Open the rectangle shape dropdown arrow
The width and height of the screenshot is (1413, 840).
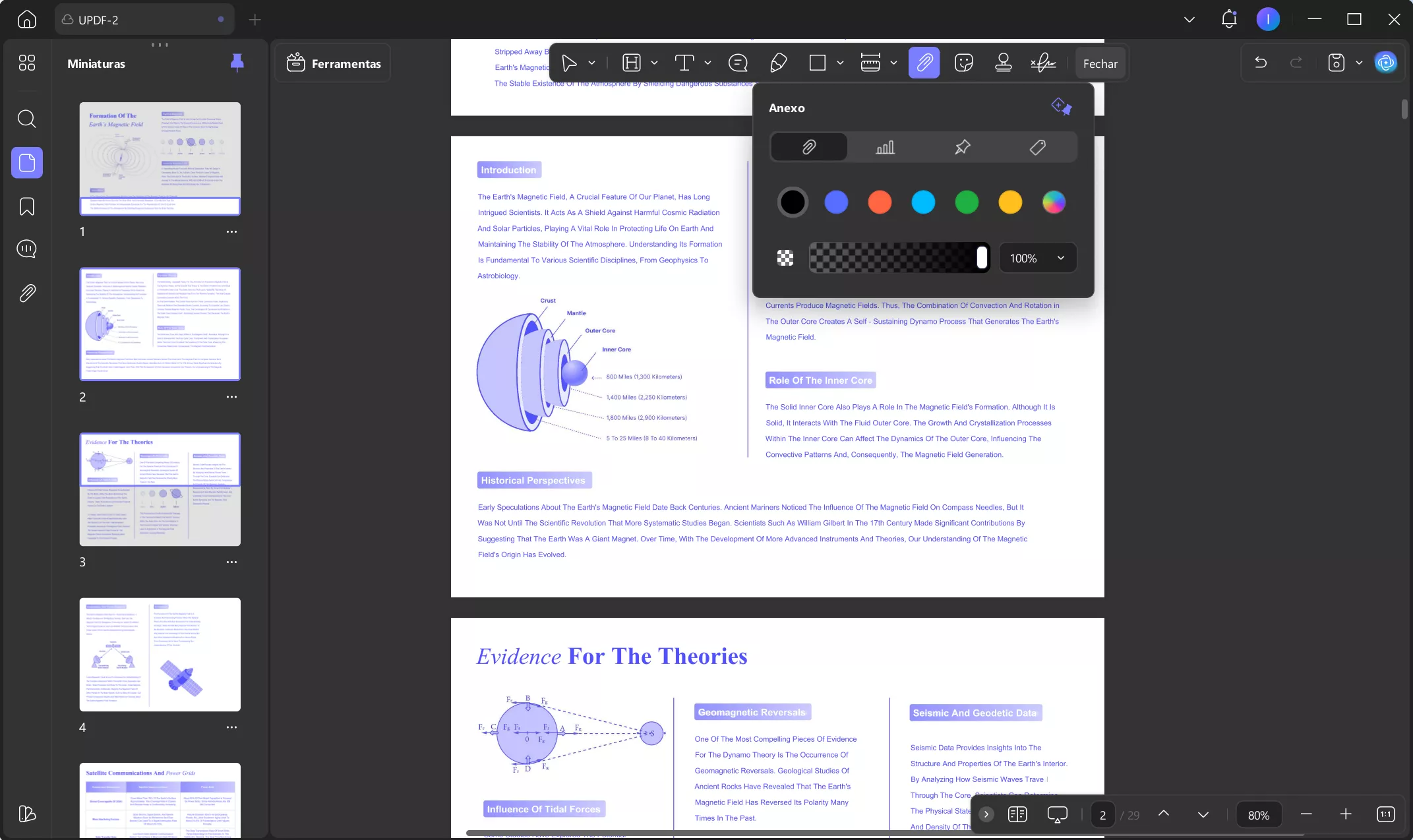click(x=840, y=63)
